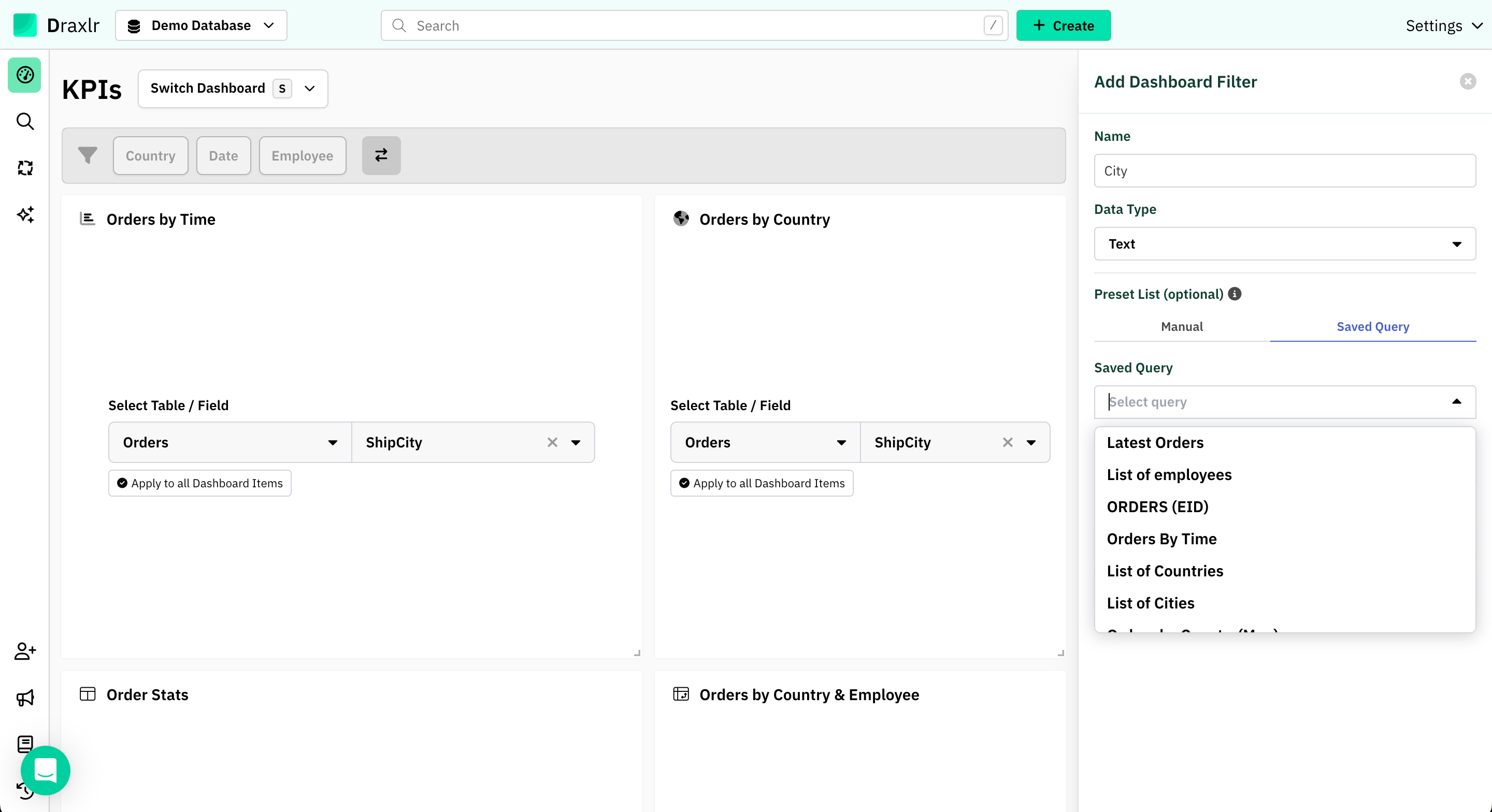
Task: Clear ShipCity in Orders by Time card
Action: point(552,442)
